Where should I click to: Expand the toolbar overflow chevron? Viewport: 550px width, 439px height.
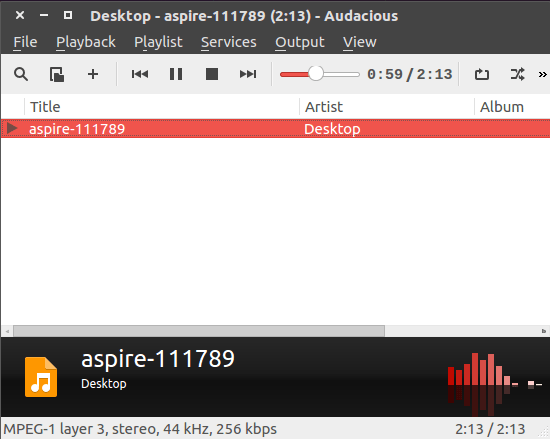tap(542, 74)
